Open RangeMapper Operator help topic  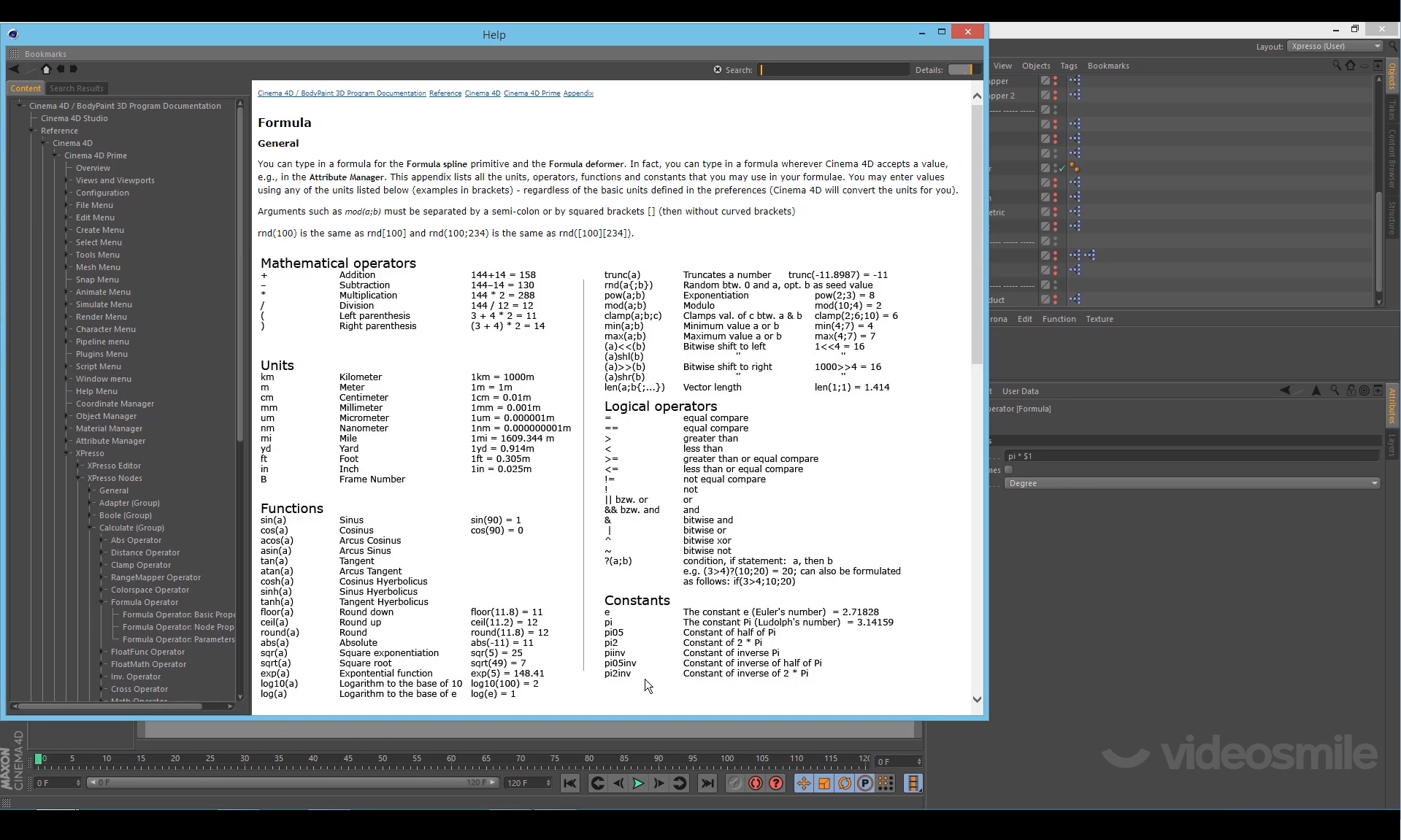pos(156,577)
